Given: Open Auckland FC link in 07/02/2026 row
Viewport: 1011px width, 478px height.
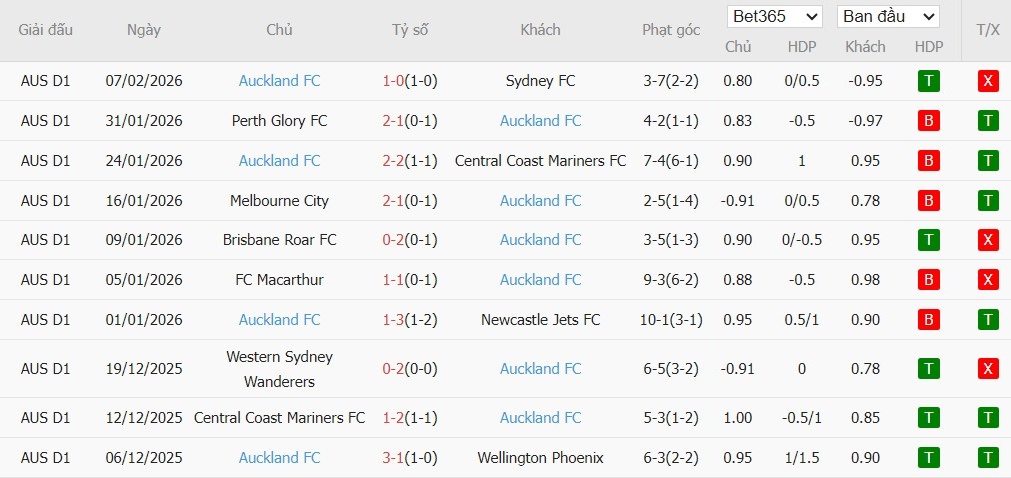Looking at the screenshot, I should [x=279, y=81].
